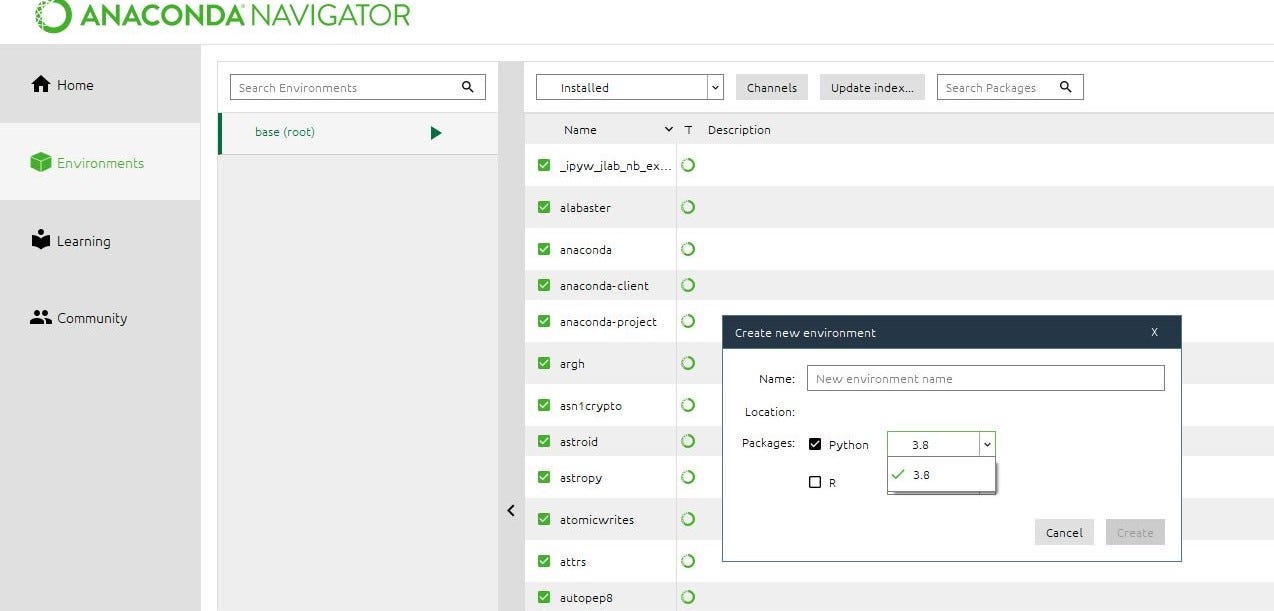Uncheck the asn1crypto package checkbox
This screenshot has height=611, width=1274.
point(544,405)
